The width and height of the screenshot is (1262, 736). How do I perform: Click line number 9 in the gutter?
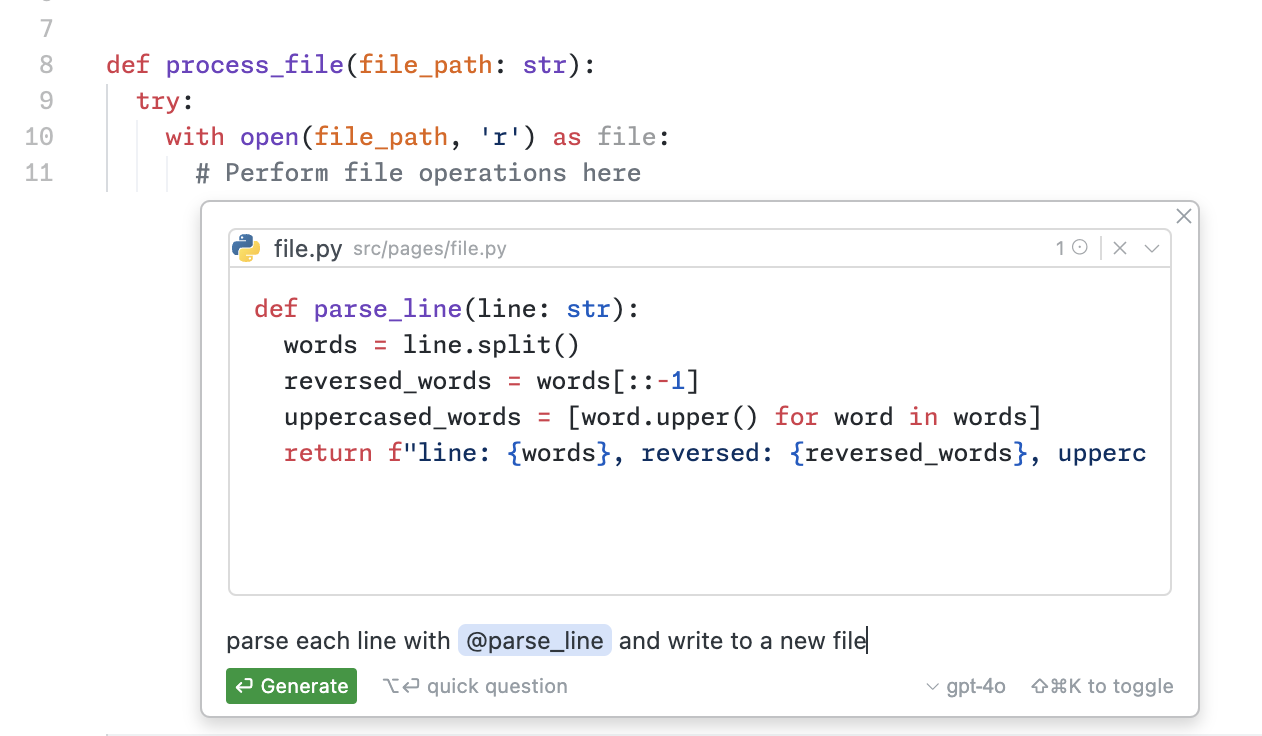pyautogui.click(x=47, y=101)
